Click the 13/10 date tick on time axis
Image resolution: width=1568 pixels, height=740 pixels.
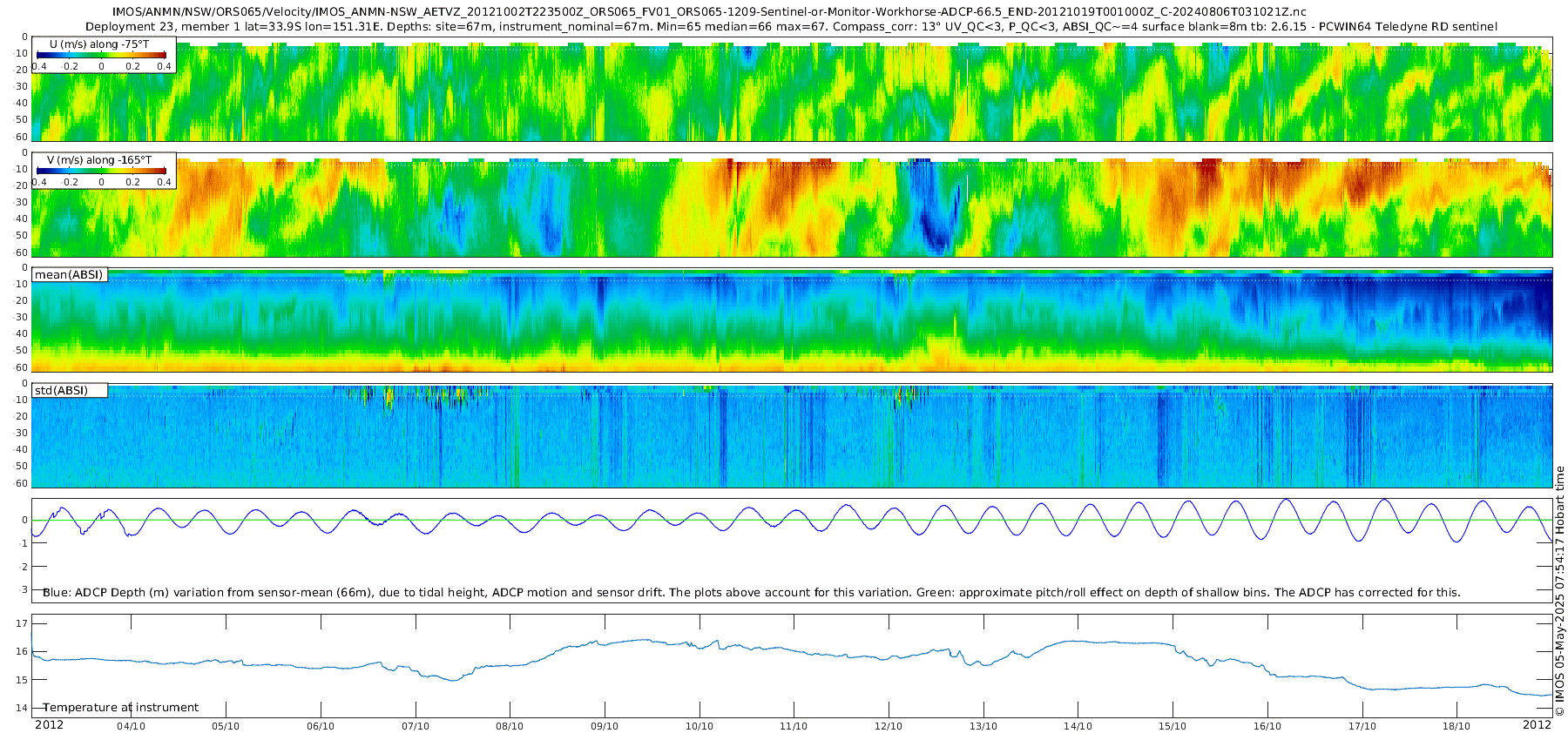983,726
